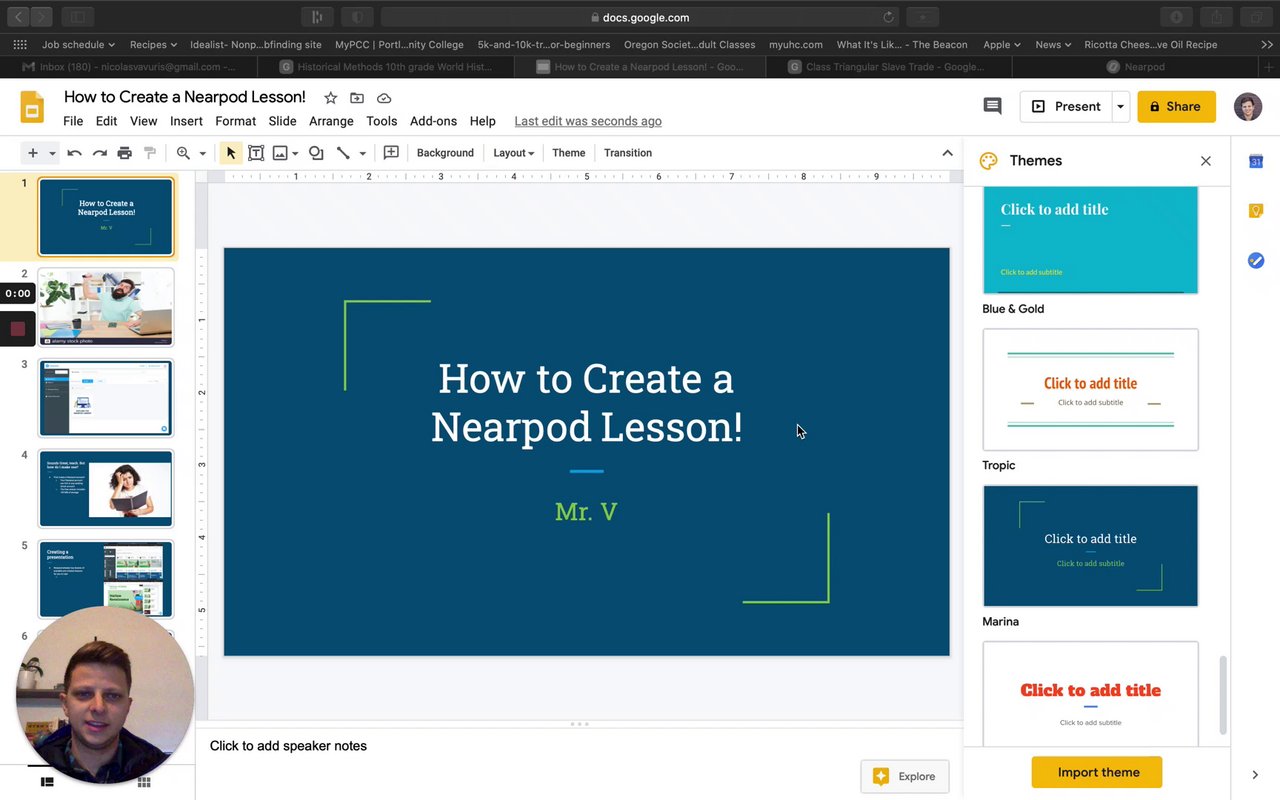
Task: Open the comment history icon
Action: click(992, 106)
